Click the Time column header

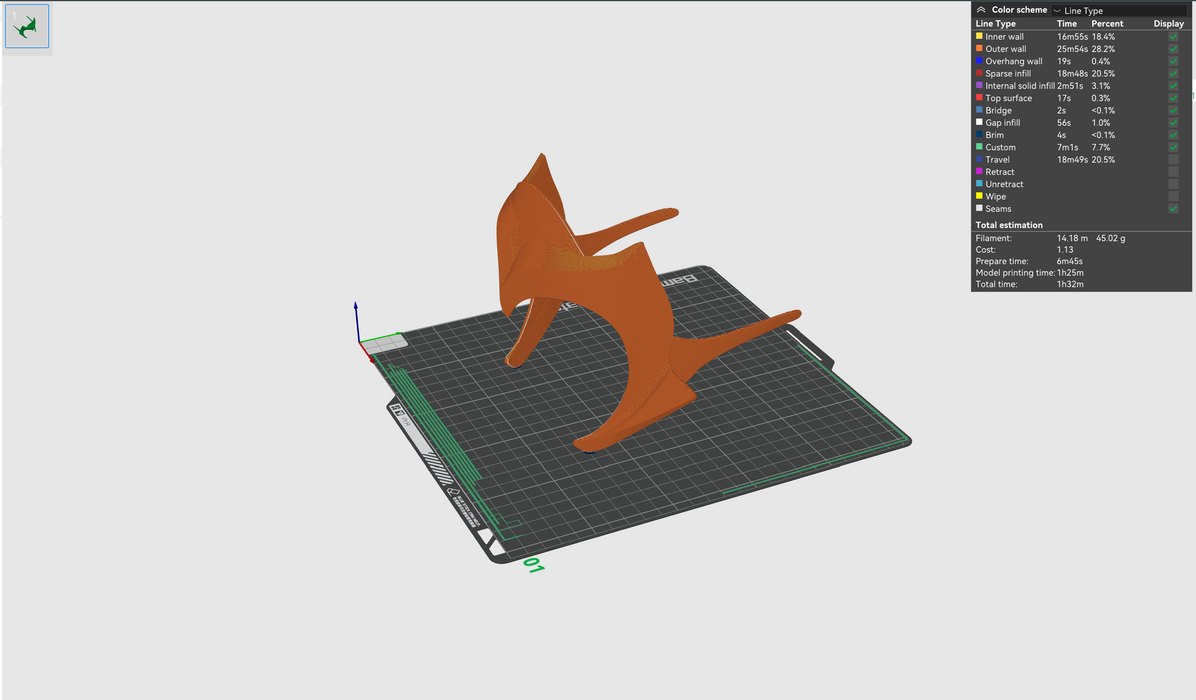pyautogui.click(x=1067, y=23)
